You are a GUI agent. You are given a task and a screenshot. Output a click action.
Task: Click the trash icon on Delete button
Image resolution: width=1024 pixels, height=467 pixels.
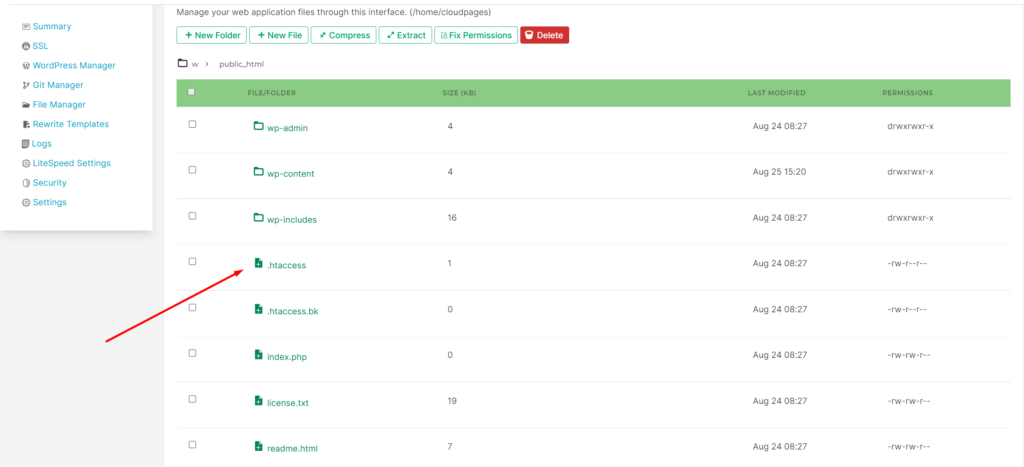(x=529, y=35)
